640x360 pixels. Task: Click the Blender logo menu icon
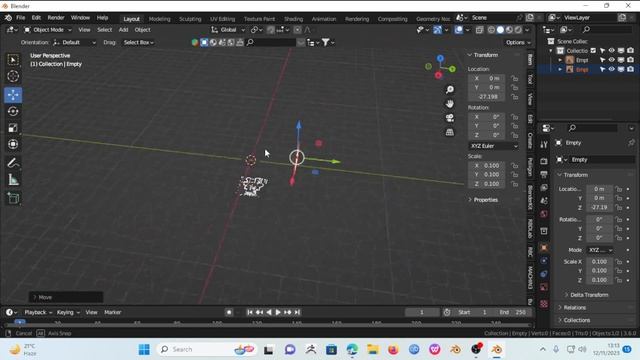coord(8,18)
